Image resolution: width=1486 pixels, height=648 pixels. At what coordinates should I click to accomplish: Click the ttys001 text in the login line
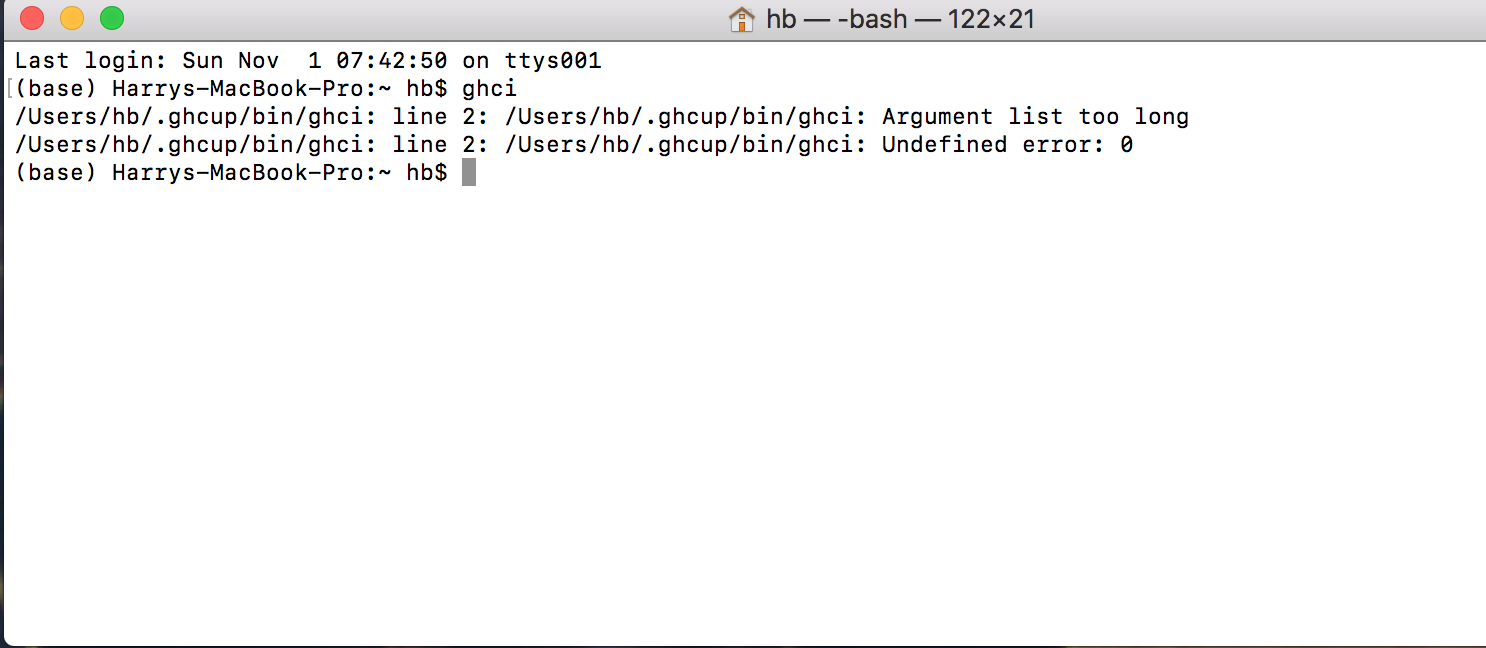pos(557,60)
